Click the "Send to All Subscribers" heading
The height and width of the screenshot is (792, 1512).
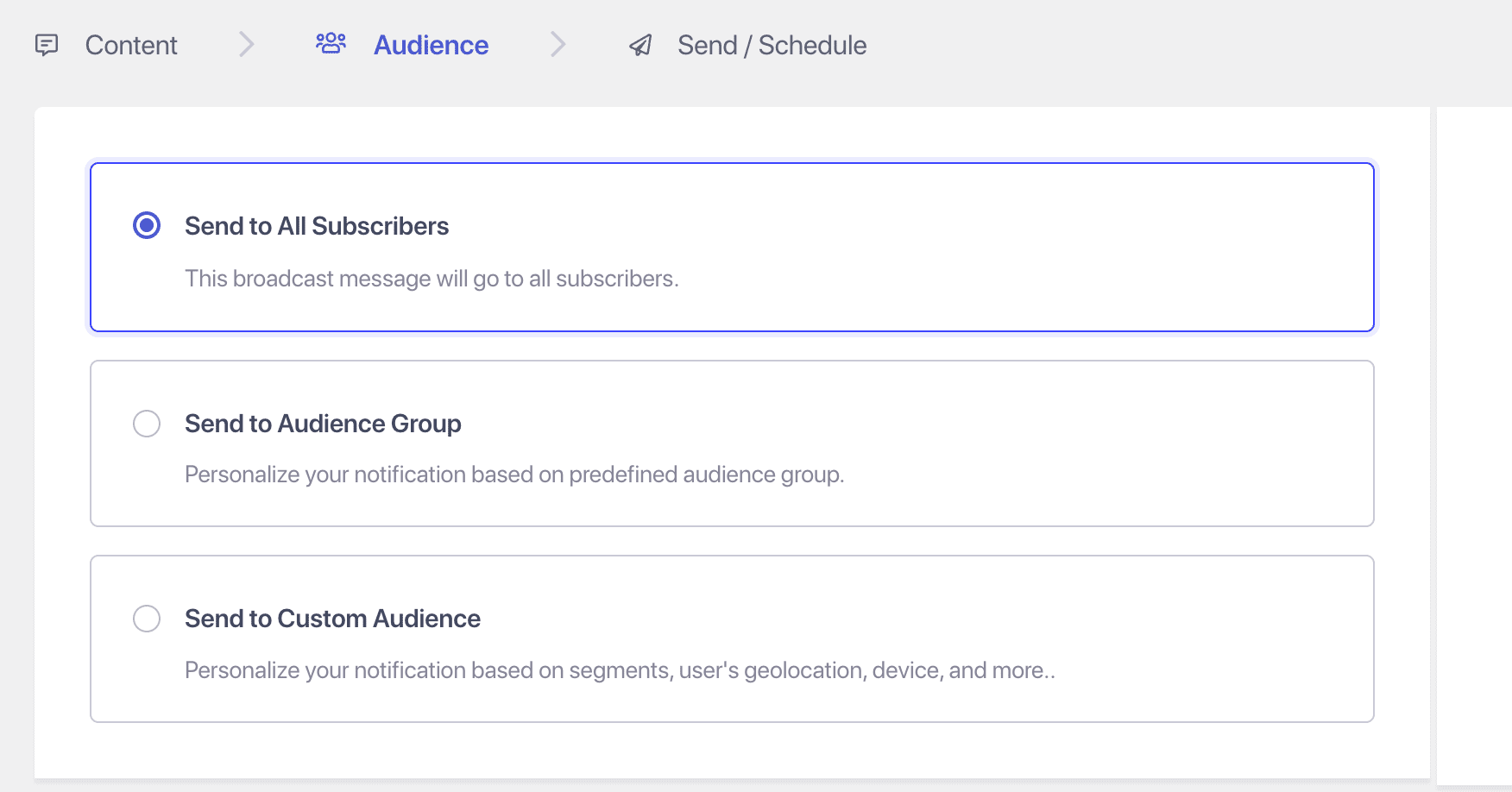[317, 226]
